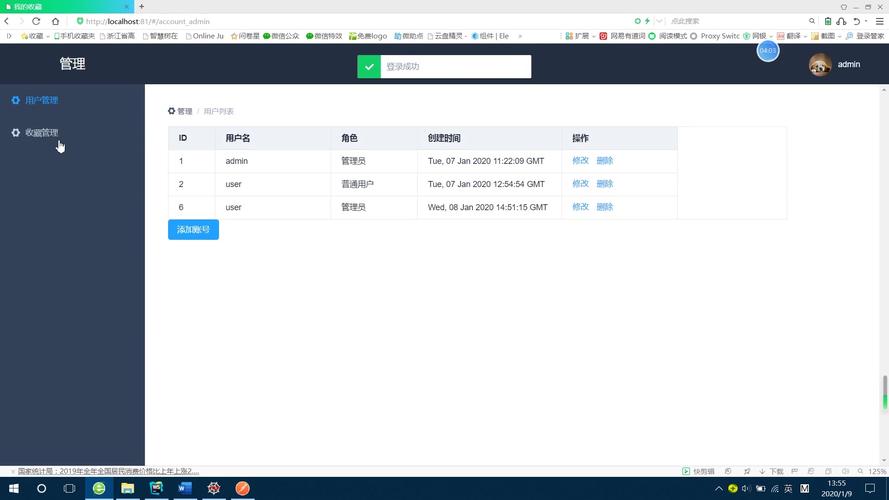Viewport: 889px width, 500px height.
Task: Open the 翻译 translate dropdown
Action: point(791,36)
